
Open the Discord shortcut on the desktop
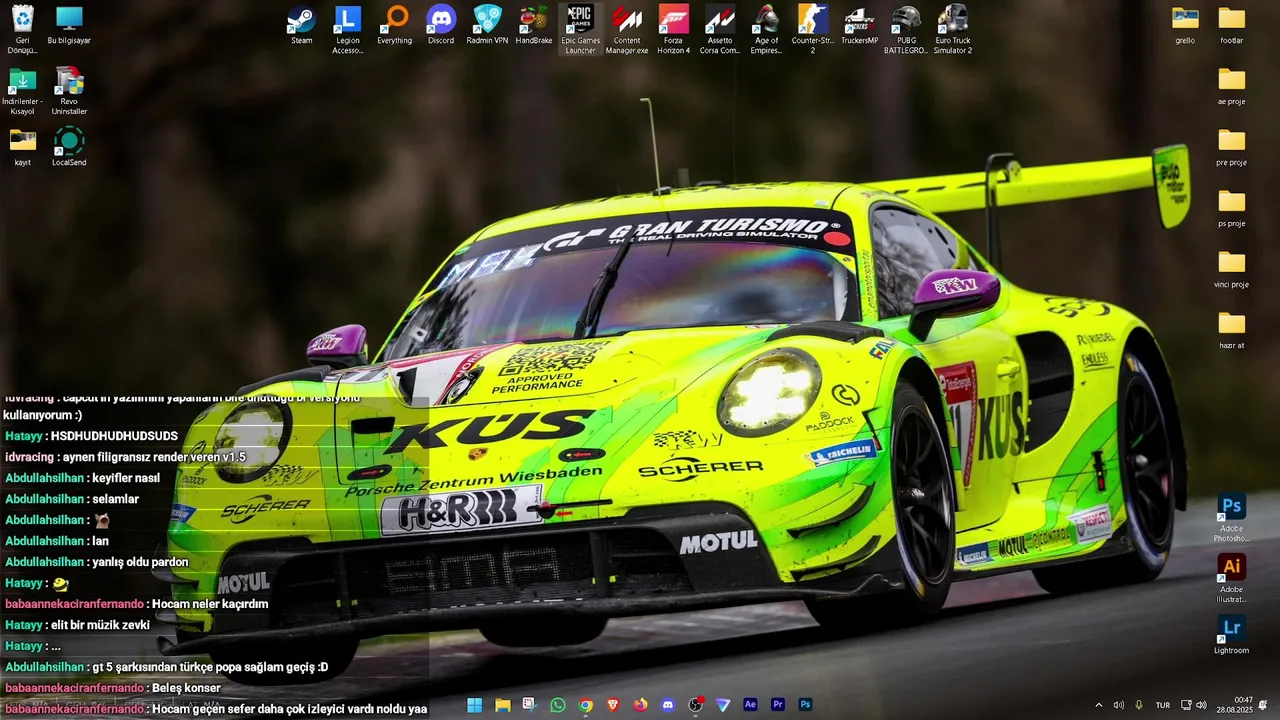click(441, 26)
